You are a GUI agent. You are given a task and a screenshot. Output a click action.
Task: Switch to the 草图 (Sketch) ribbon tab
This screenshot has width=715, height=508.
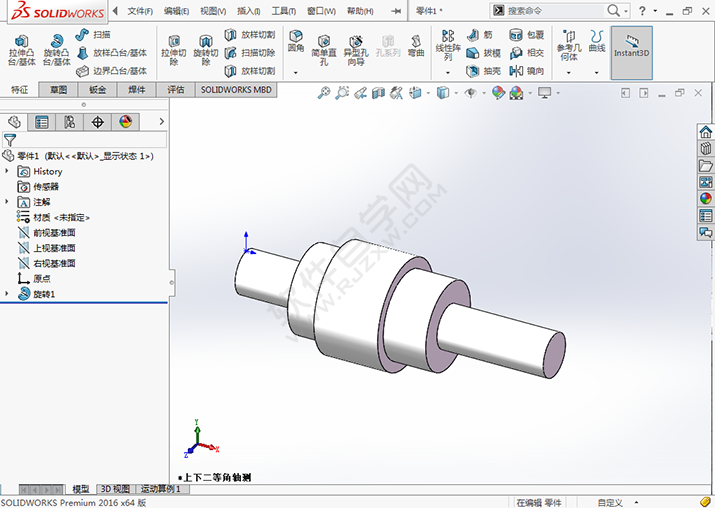click(58, 90)
